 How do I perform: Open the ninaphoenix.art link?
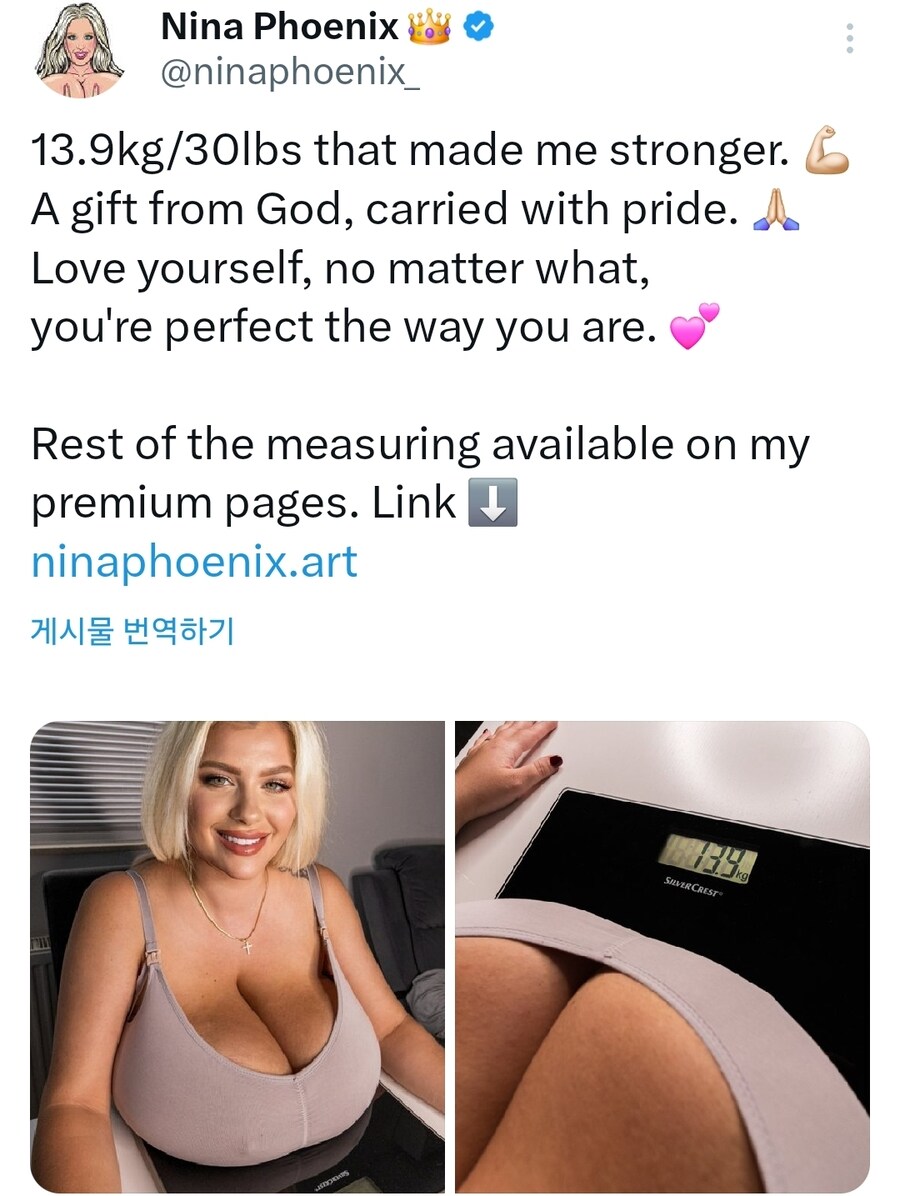[x=194, y=561]
